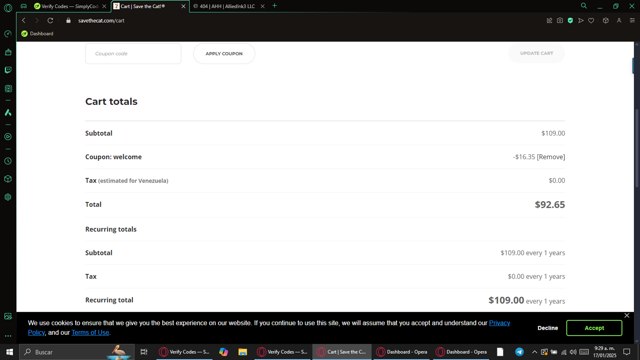Image resolution: width=640 pixels, height=360 pixels.
Task: Open a new browser tab
Action: point(275,6)
